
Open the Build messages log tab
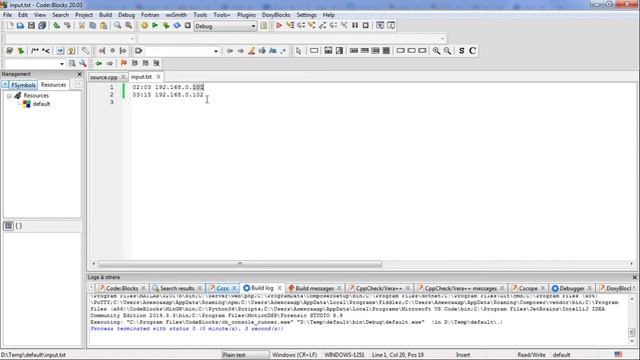point(314,288)
